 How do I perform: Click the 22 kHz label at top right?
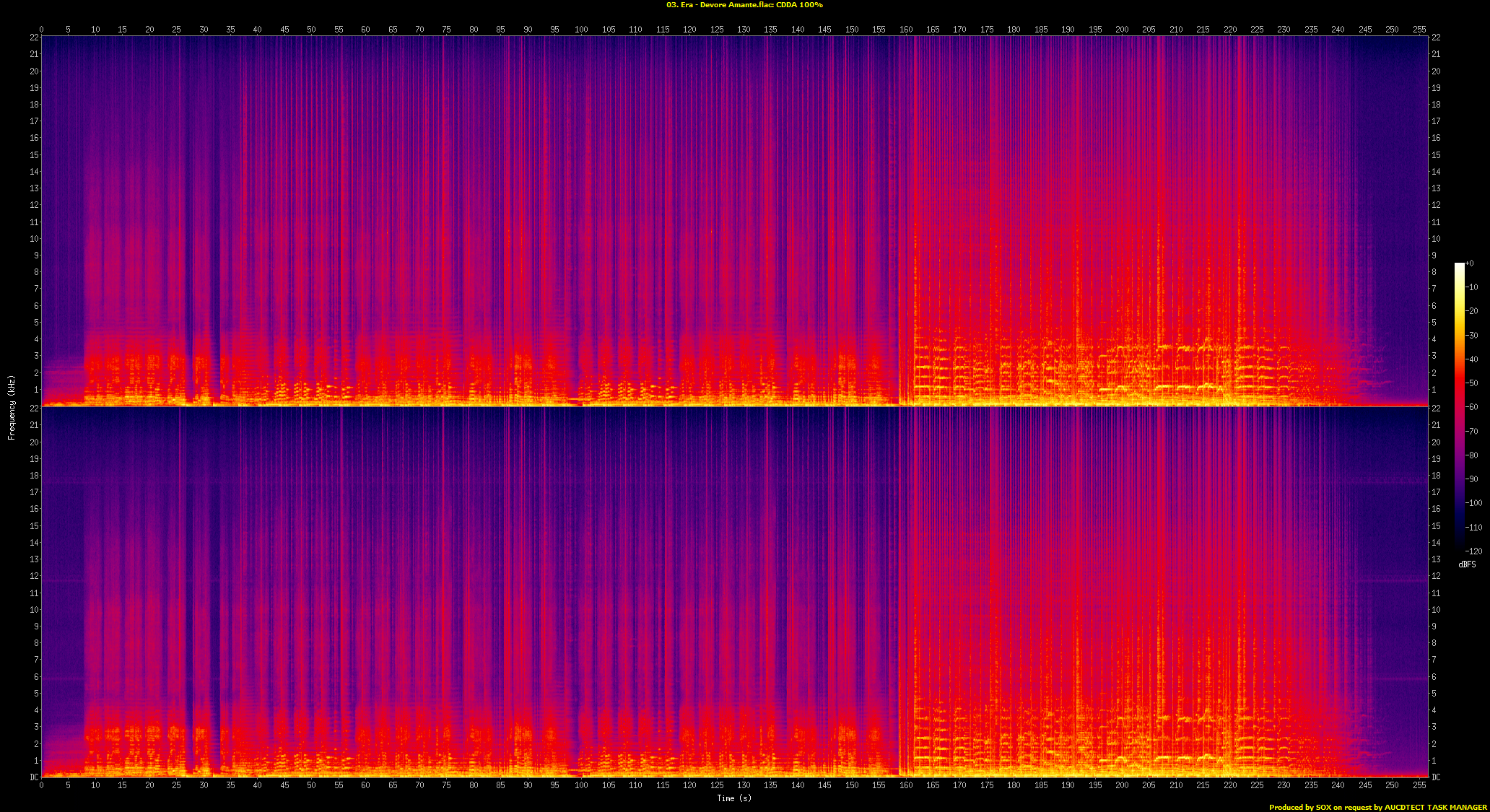click(x=1436, y=38)
